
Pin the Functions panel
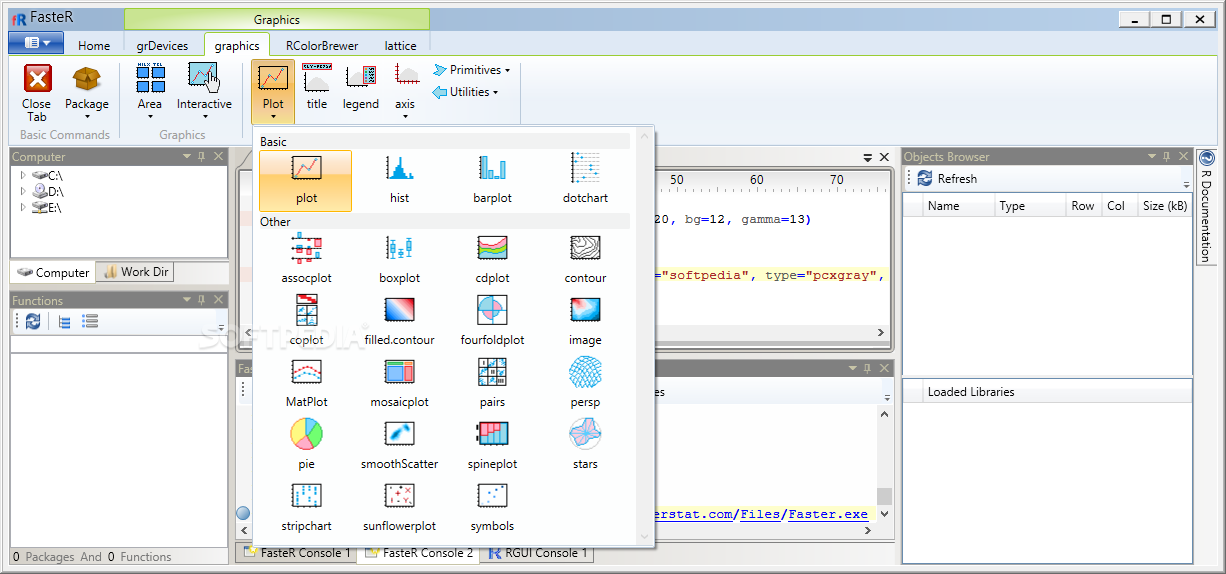(202, 300)
